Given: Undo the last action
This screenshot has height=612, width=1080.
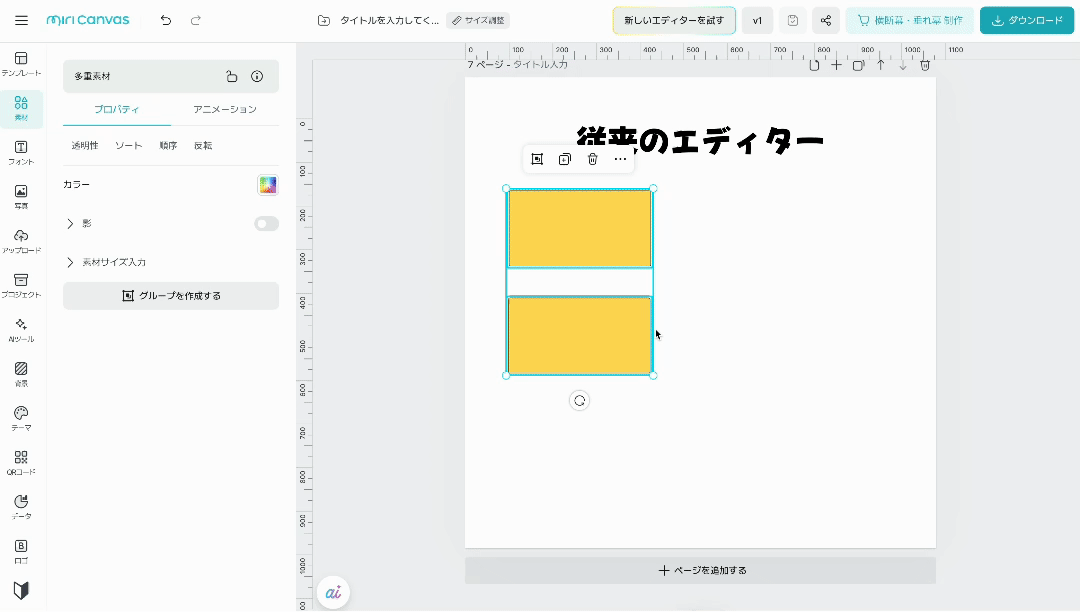Looking at the screenshot, I should (166, 21).
